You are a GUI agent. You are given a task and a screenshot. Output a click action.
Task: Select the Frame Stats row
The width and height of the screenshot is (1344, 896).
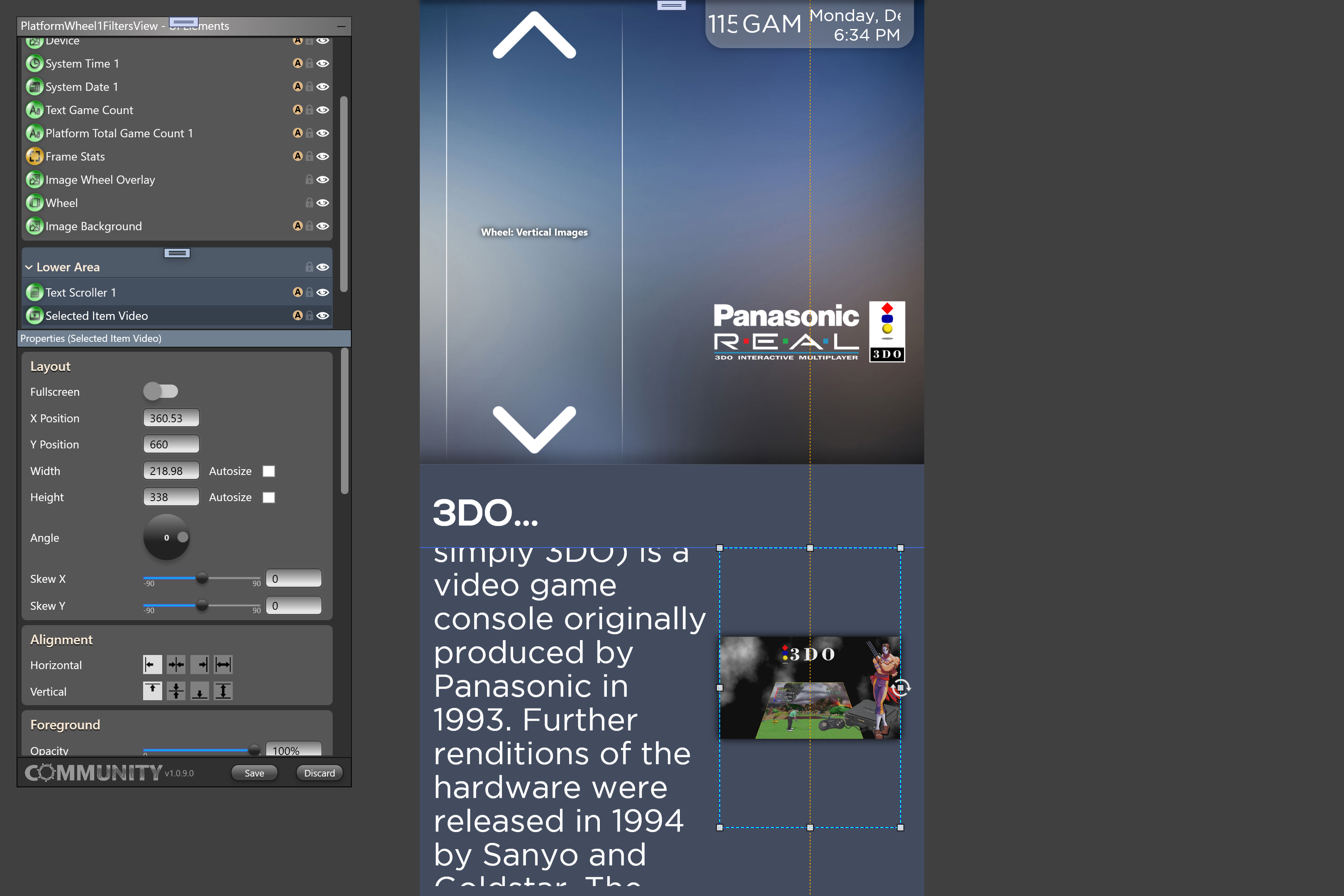pyautogui.click(x=177, y=156)
